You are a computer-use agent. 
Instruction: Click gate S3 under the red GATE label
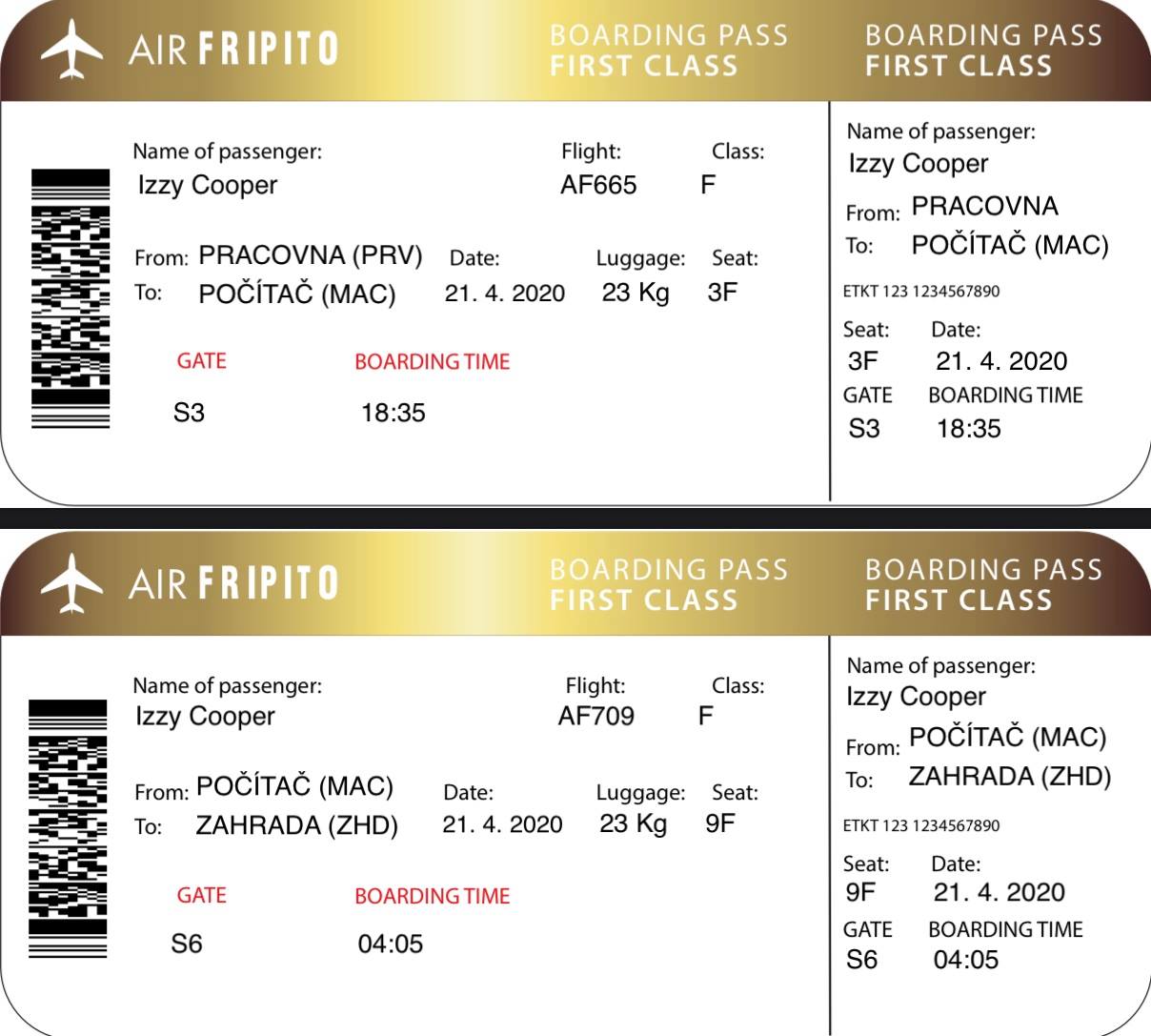(x=189, y=413)
